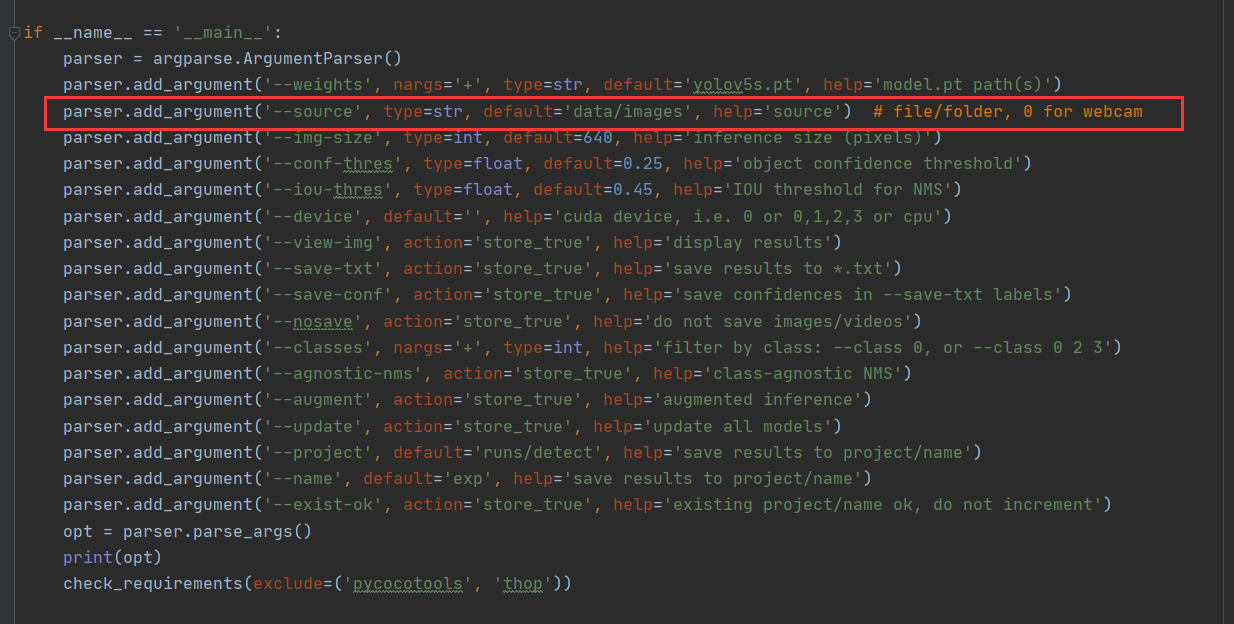Collapse the if __name__ block fold arrow
Viewport: 1234px width, 624px height.
(13, 33)
